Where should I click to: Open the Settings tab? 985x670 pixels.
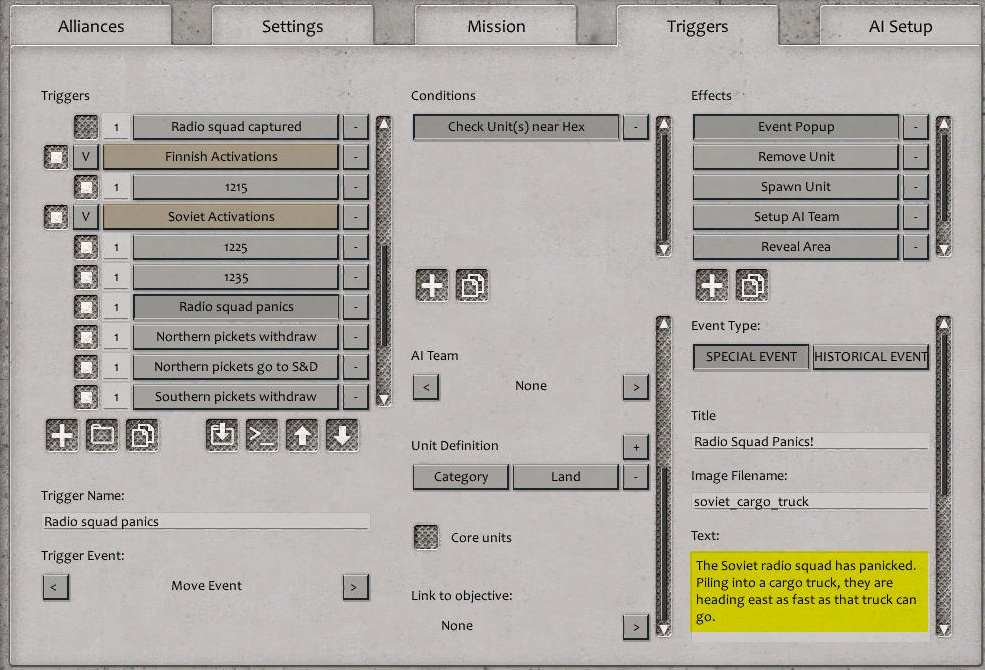[x=292, y=26]
